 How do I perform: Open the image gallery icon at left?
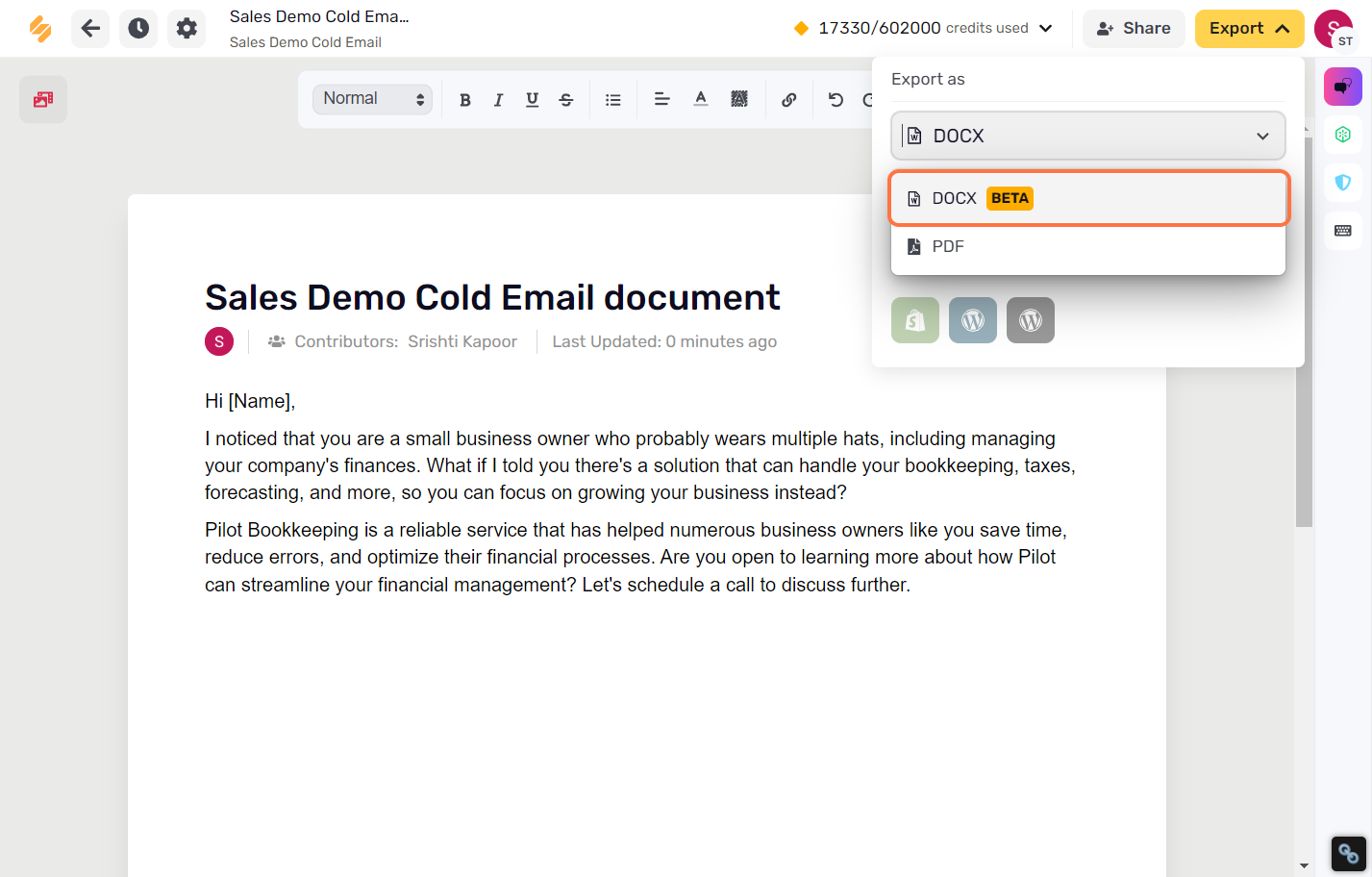click(43, 99)
